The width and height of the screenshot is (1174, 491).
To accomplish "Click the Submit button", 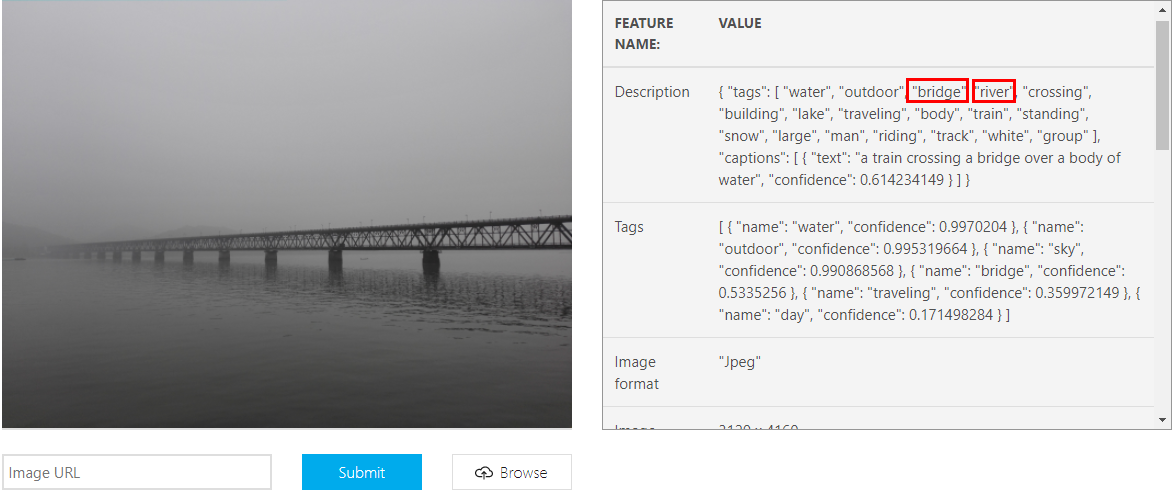I will [x=362, y=472].
